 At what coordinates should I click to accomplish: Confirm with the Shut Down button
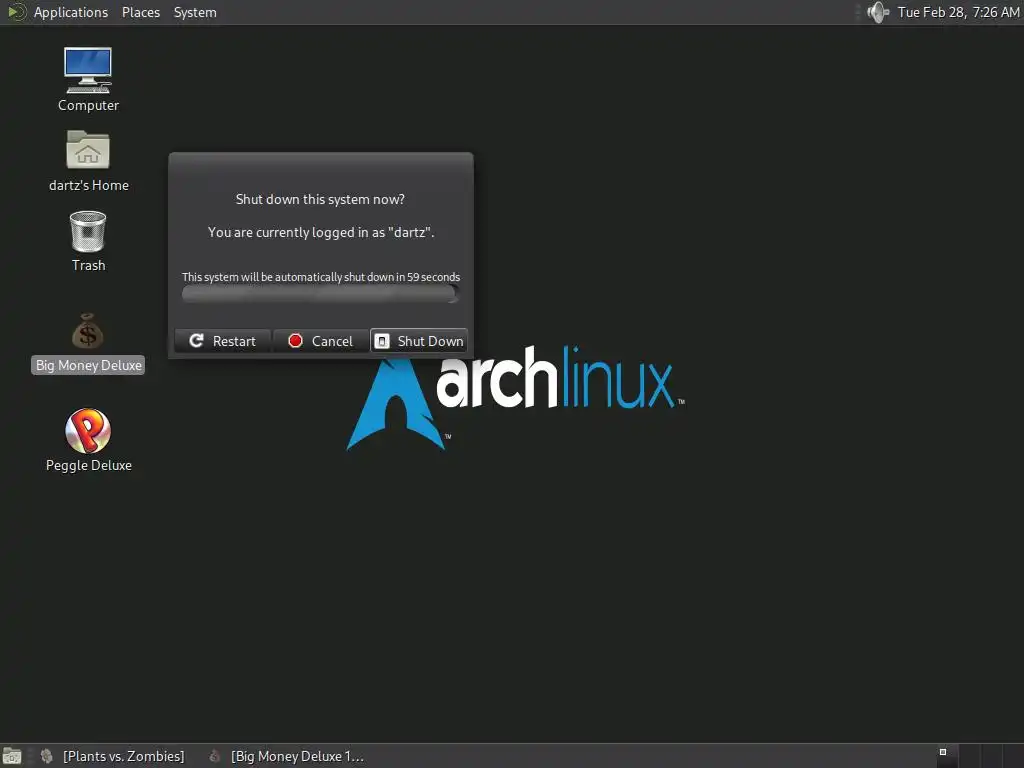tap(419, 341)
